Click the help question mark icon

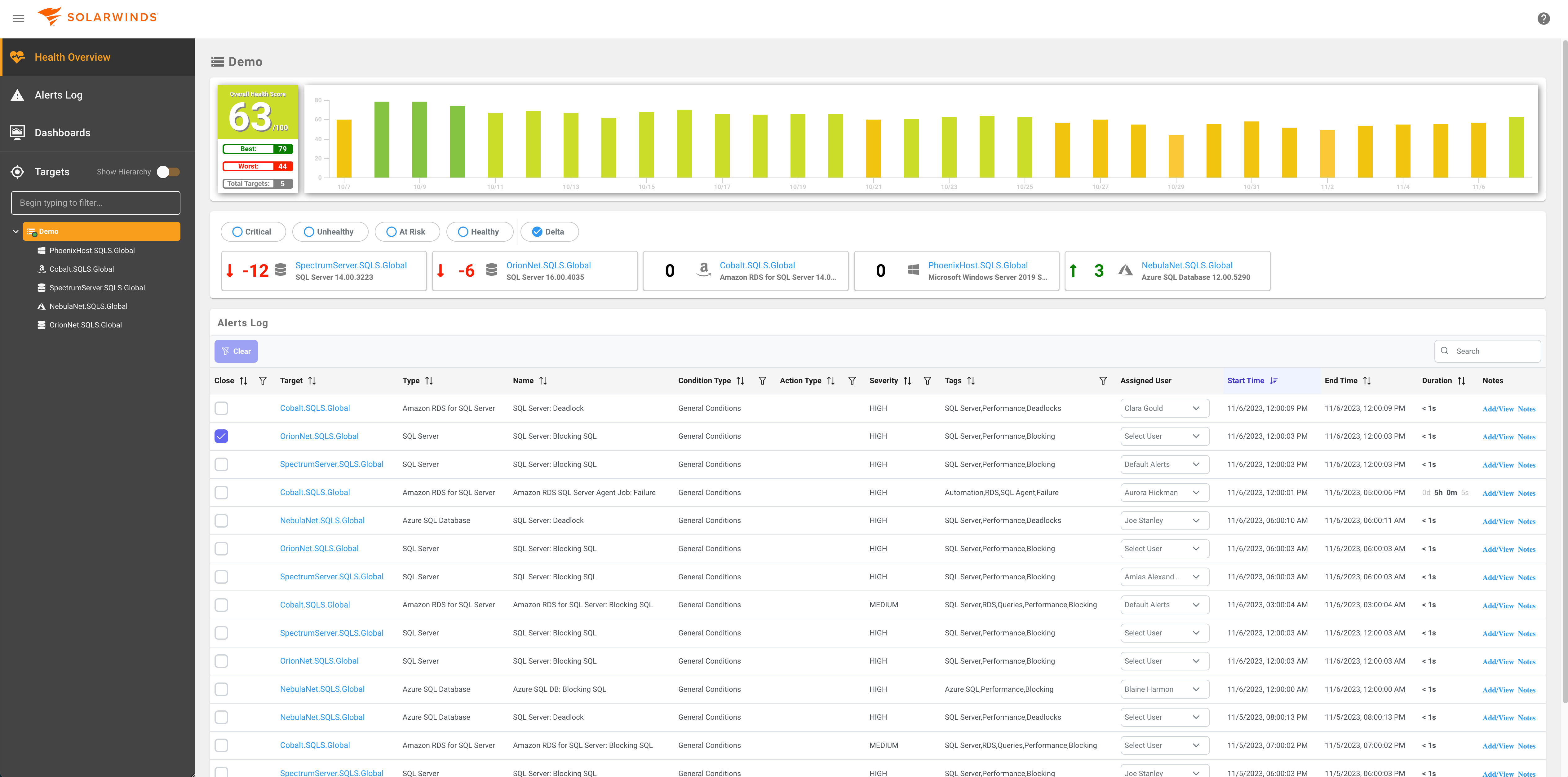pyautogui.click(x=1543, y=18)
